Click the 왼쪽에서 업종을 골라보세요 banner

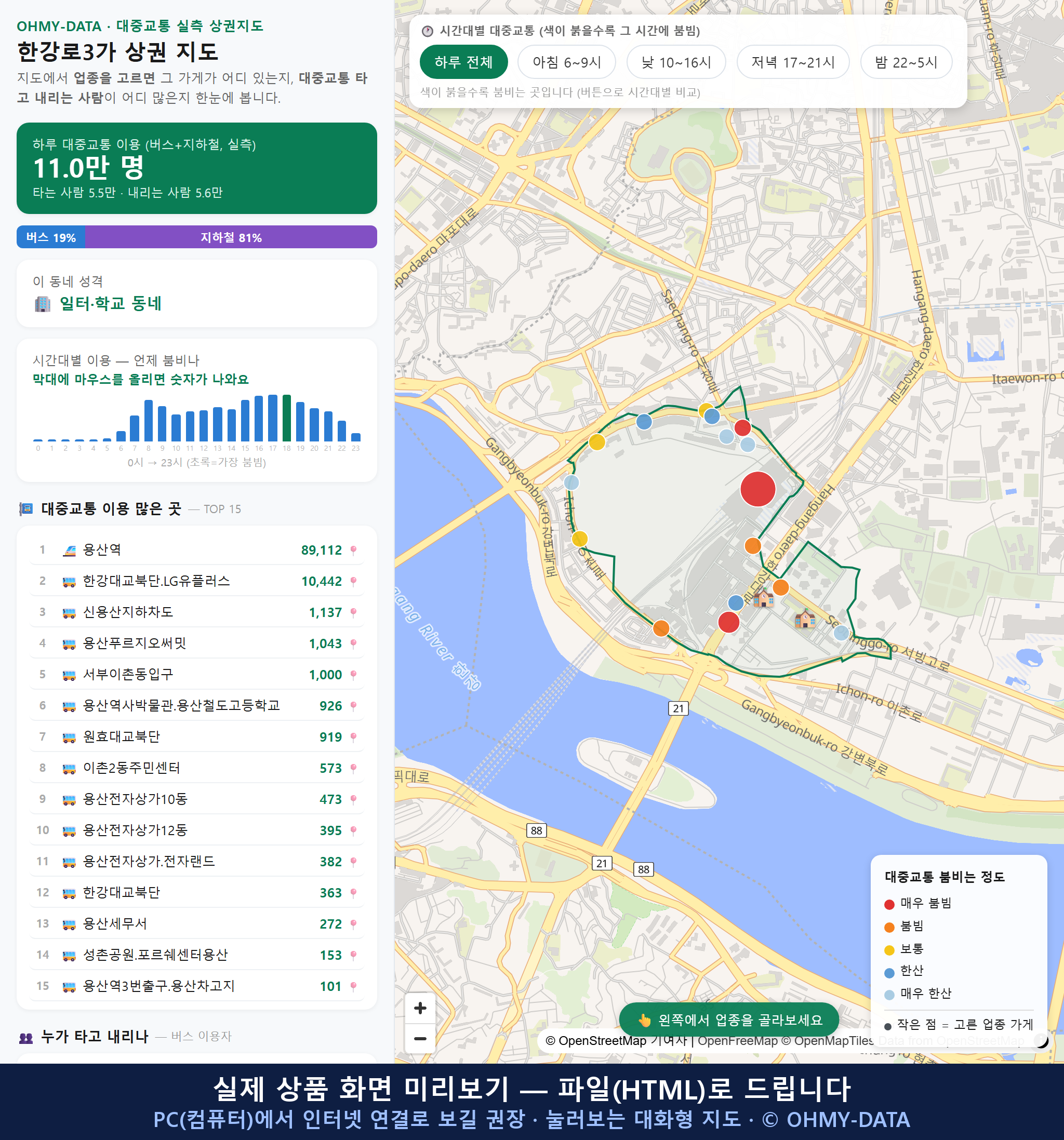coord(729,1020)
